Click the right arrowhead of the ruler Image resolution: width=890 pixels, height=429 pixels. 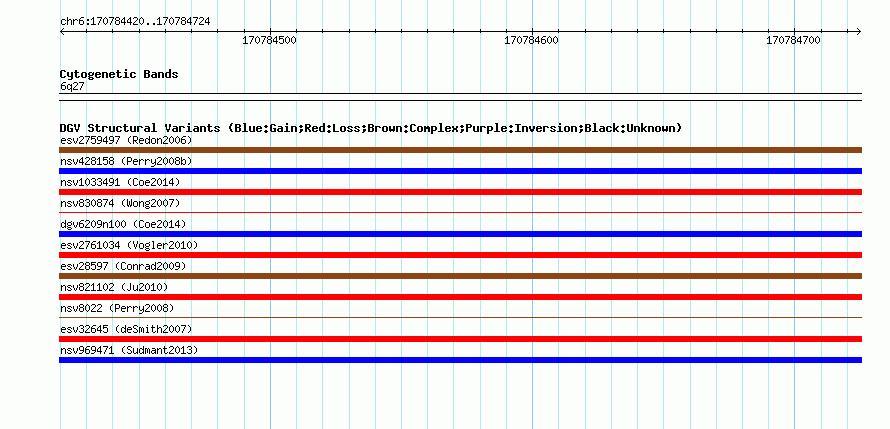pos(858,31)
